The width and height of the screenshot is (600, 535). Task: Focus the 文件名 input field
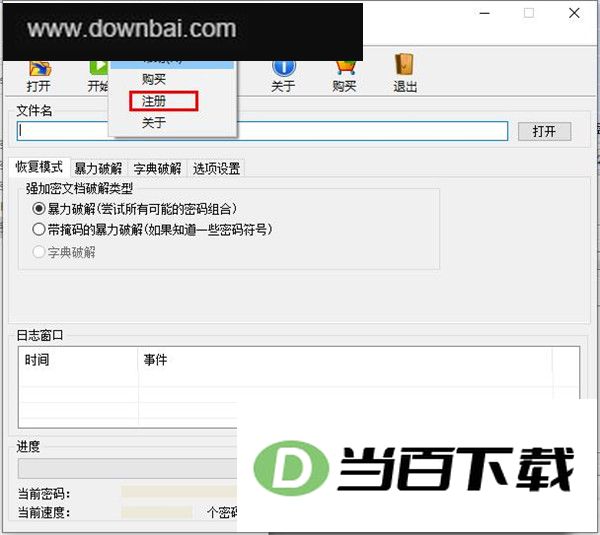point(262,131)
